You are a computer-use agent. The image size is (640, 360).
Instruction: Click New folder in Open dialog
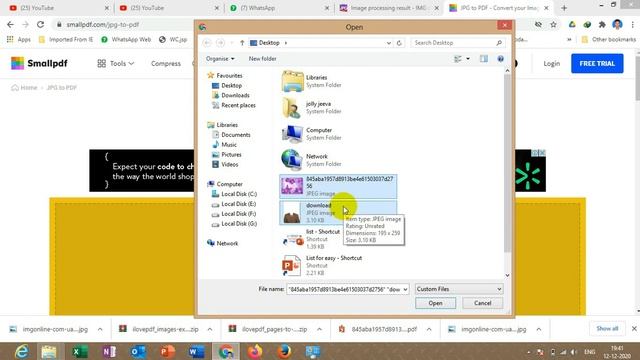(x=262, y=59)
